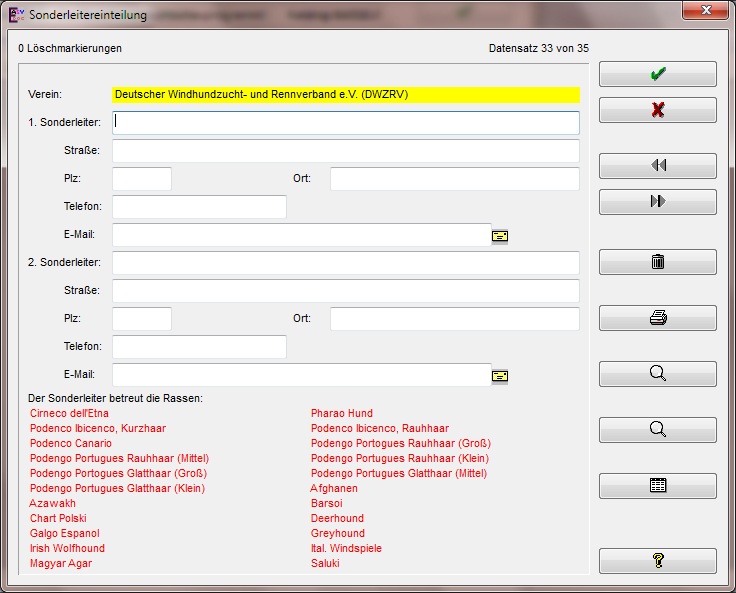The image size is (736, 593).
Task: Focus the 1. Sonderleiter name field
Action: (346, 123)
